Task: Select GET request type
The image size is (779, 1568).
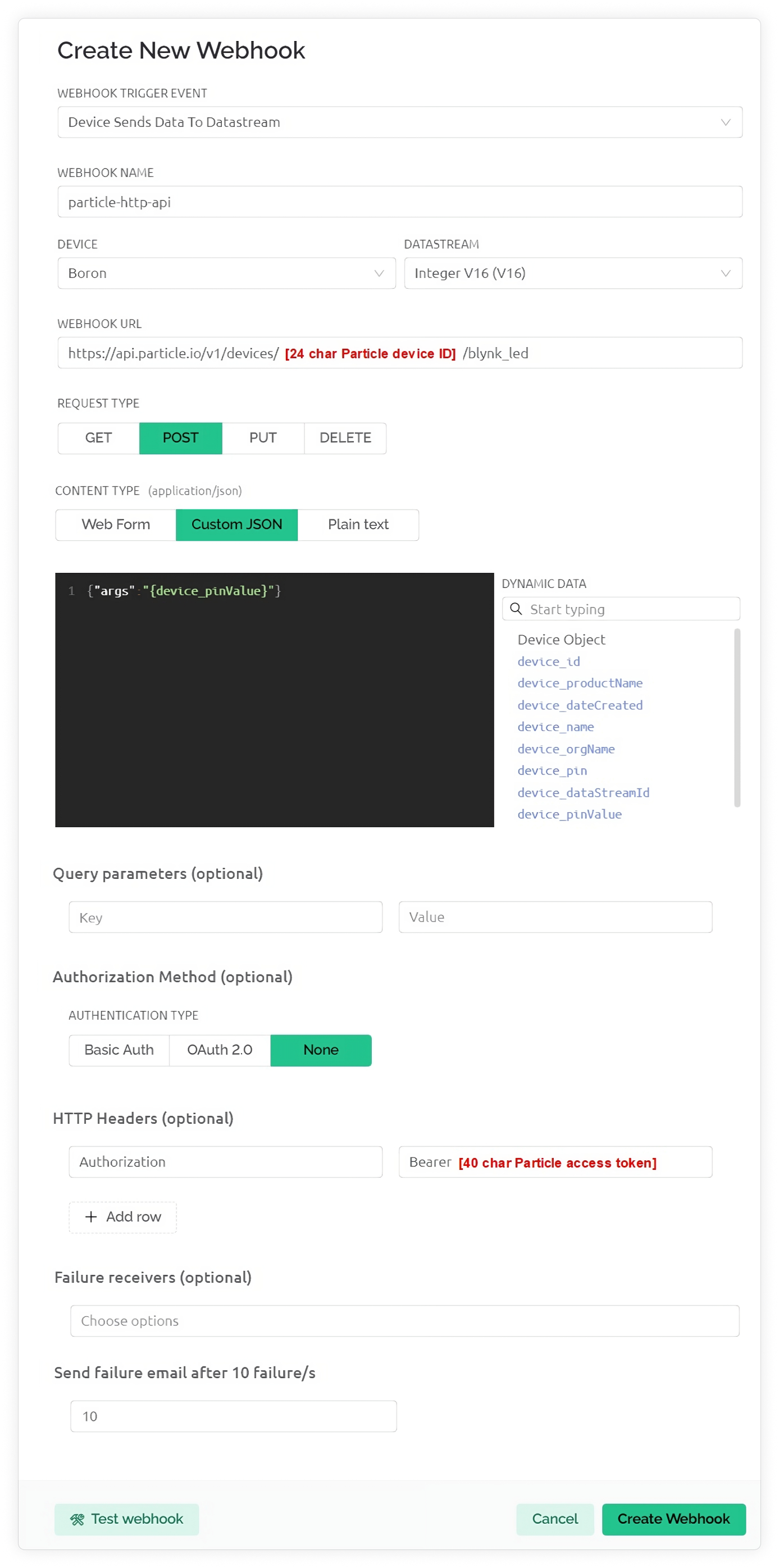Action: tap(99, 438)
